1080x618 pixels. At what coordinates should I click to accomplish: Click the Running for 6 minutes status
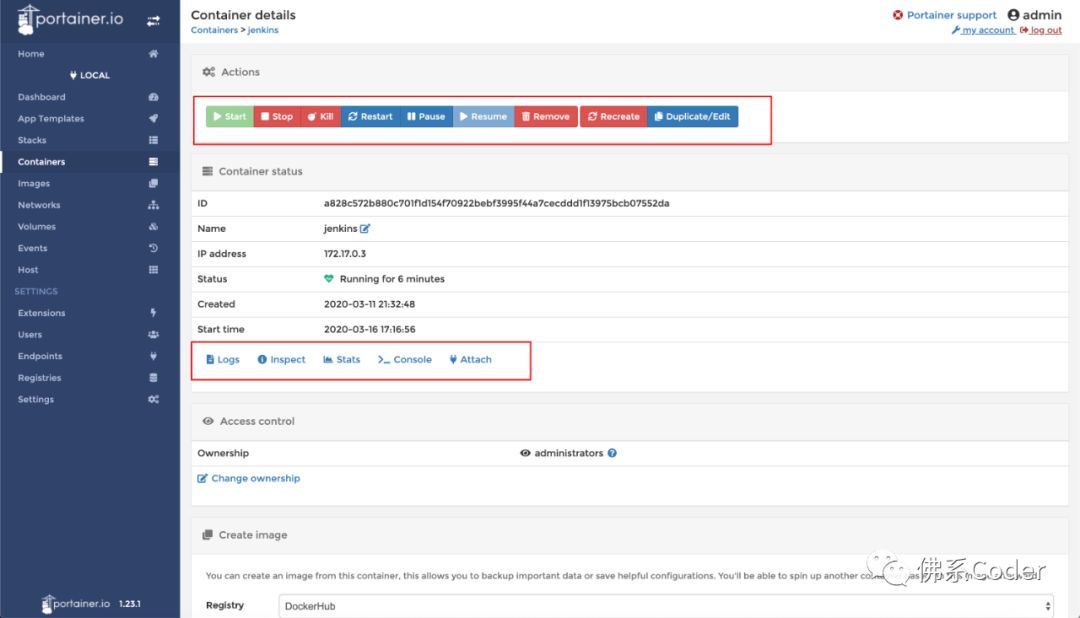392,279
